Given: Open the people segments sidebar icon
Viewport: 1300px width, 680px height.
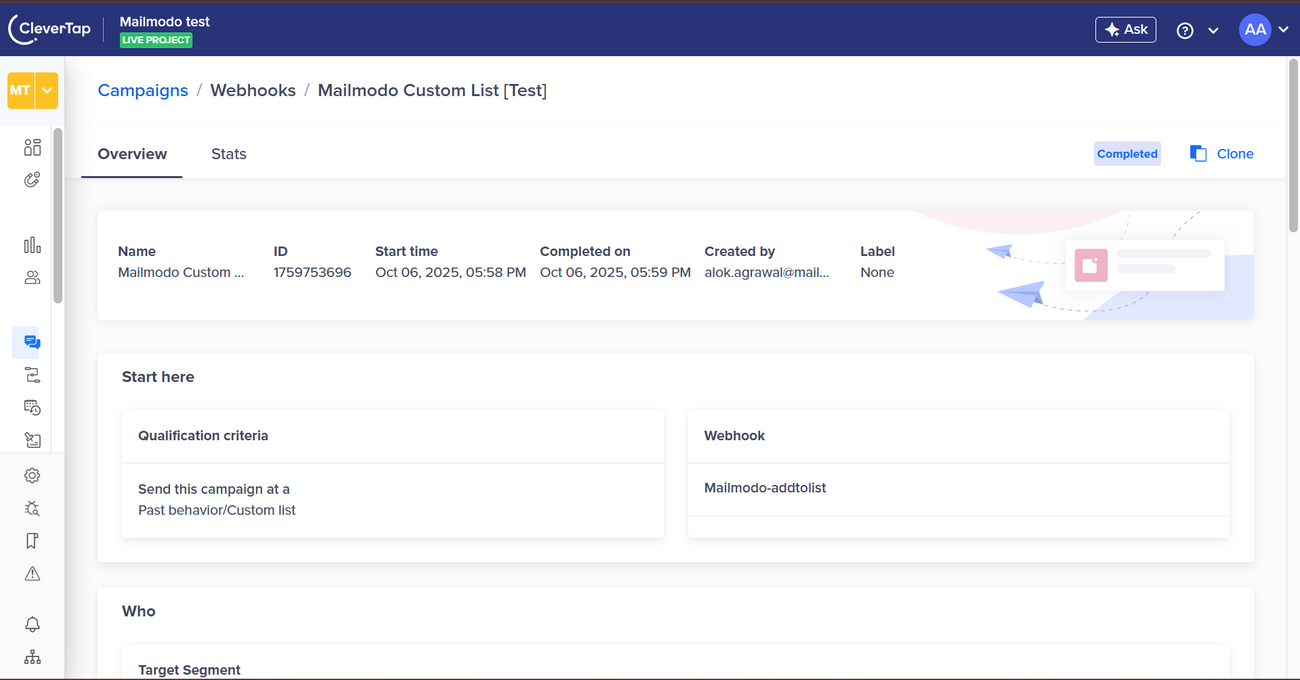Looking at the screenshot, I should [x=32, y=278].
